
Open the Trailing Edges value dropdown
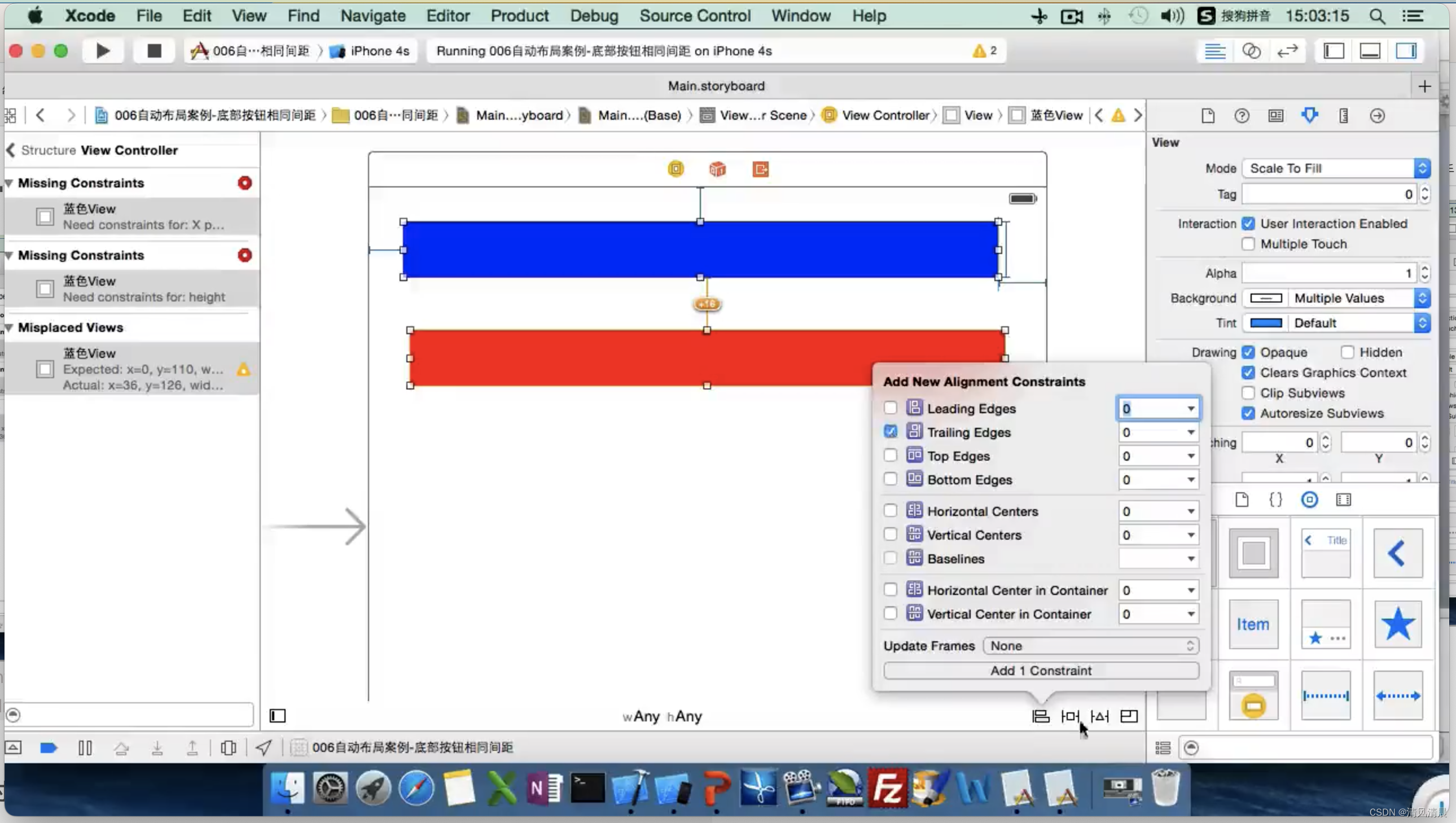coord(1191,431)
